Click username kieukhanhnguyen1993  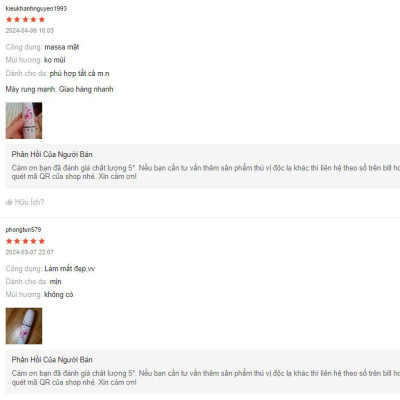[x=36, y=9]
